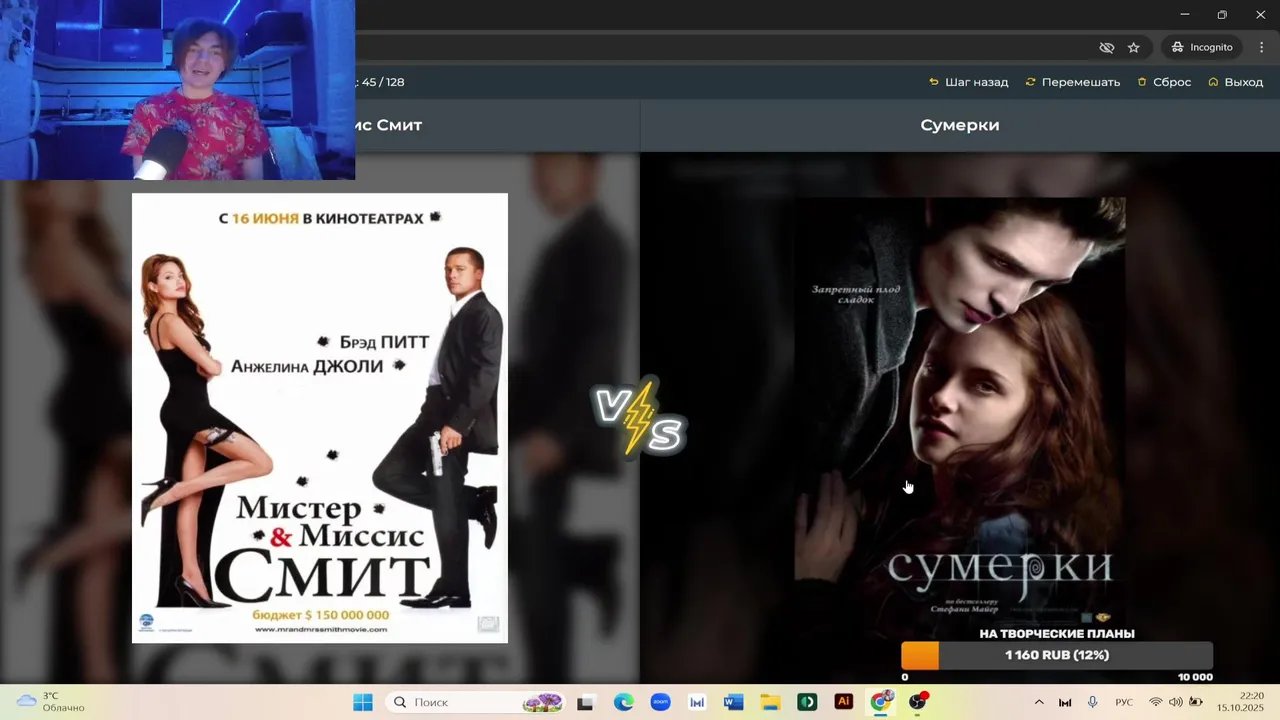The image size is (1280, 720).
Task: Click the tracking protection eye icon
Action: tap(1106, 47)
